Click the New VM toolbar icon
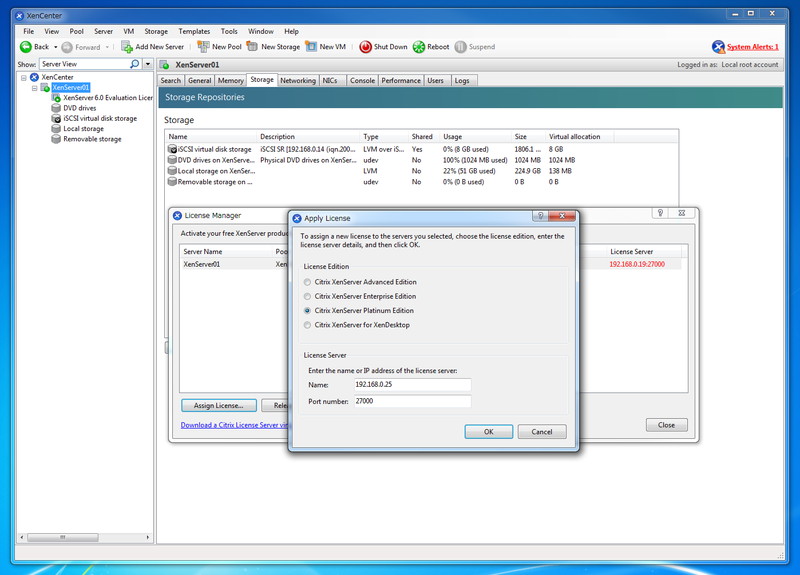This screenshot has width=800, height=575. (311, 46)
